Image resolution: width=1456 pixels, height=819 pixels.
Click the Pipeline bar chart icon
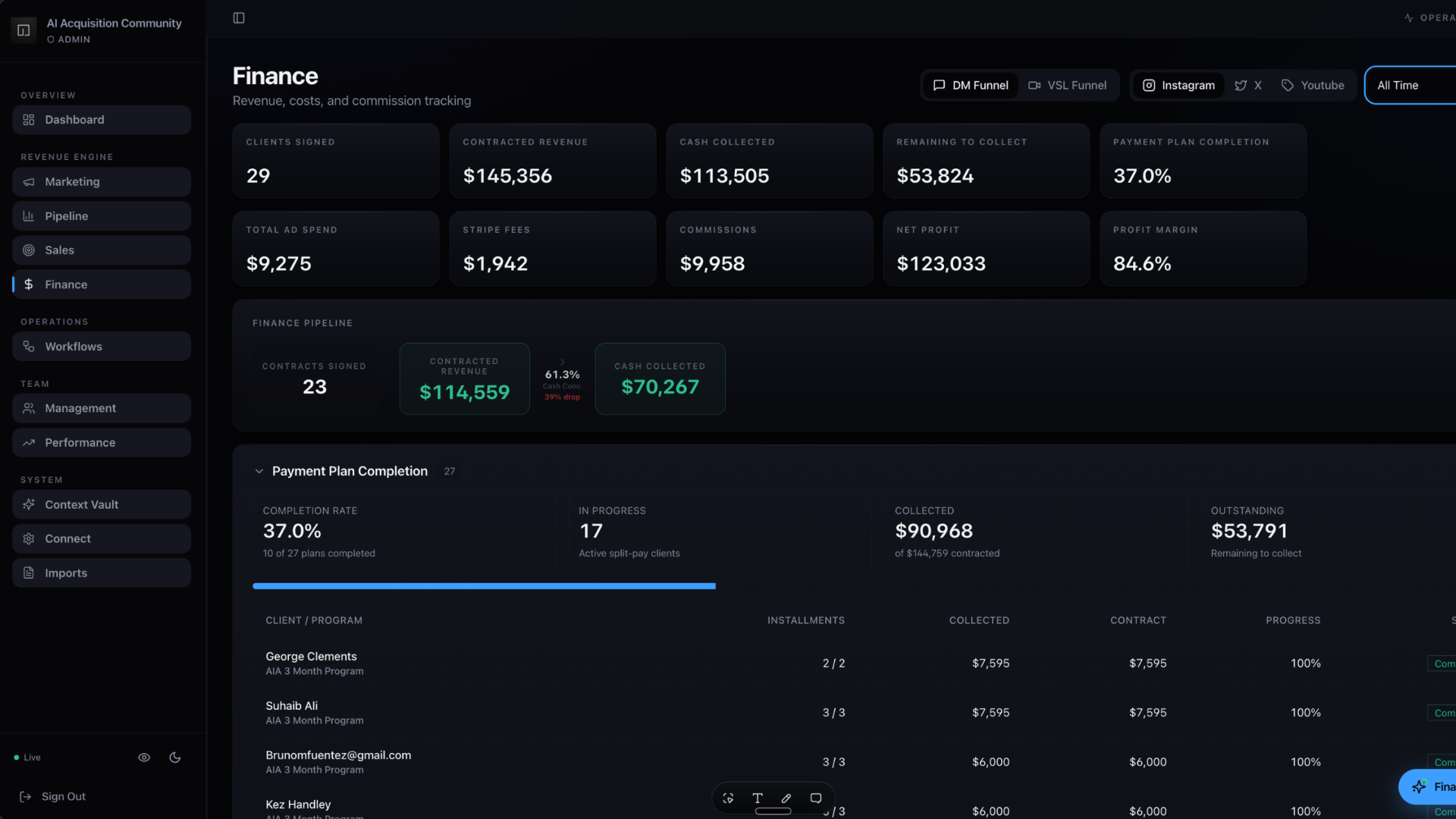coord(29,216)
